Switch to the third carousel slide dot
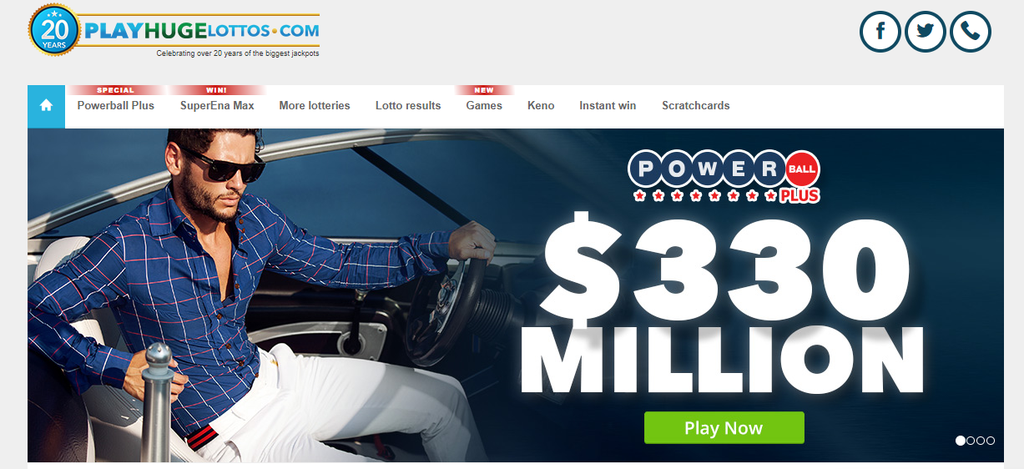The image size is (1024, 469). coord(980,441)
